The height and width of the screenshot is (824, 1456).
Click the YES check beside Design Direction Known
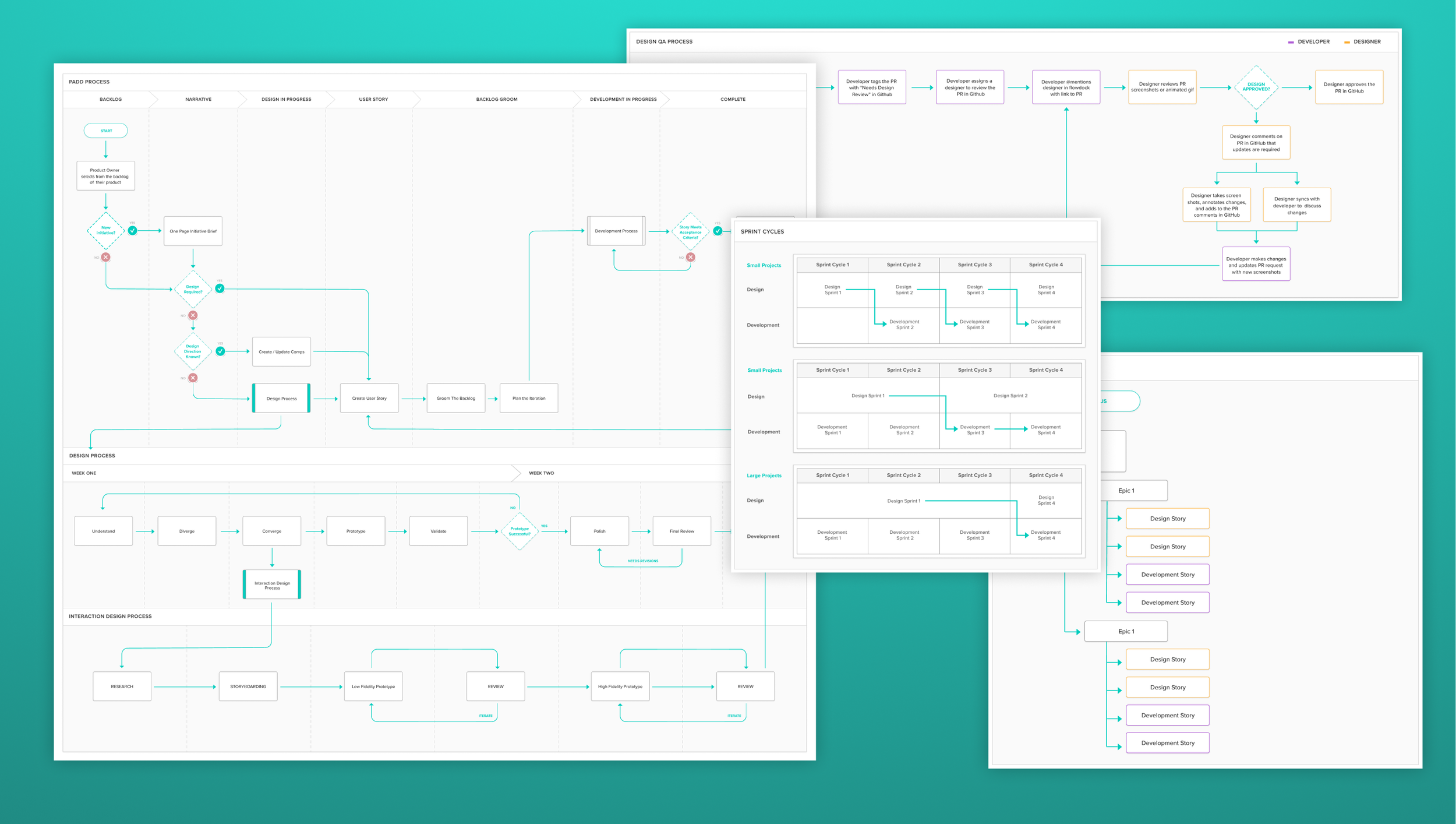tap(220, 351)
